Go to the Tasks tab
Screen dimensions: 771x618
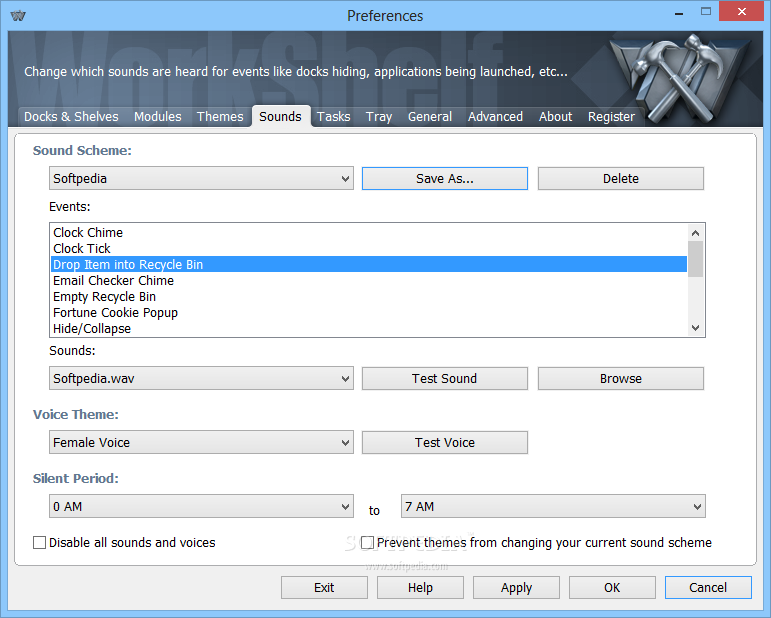tap(333, 117)
